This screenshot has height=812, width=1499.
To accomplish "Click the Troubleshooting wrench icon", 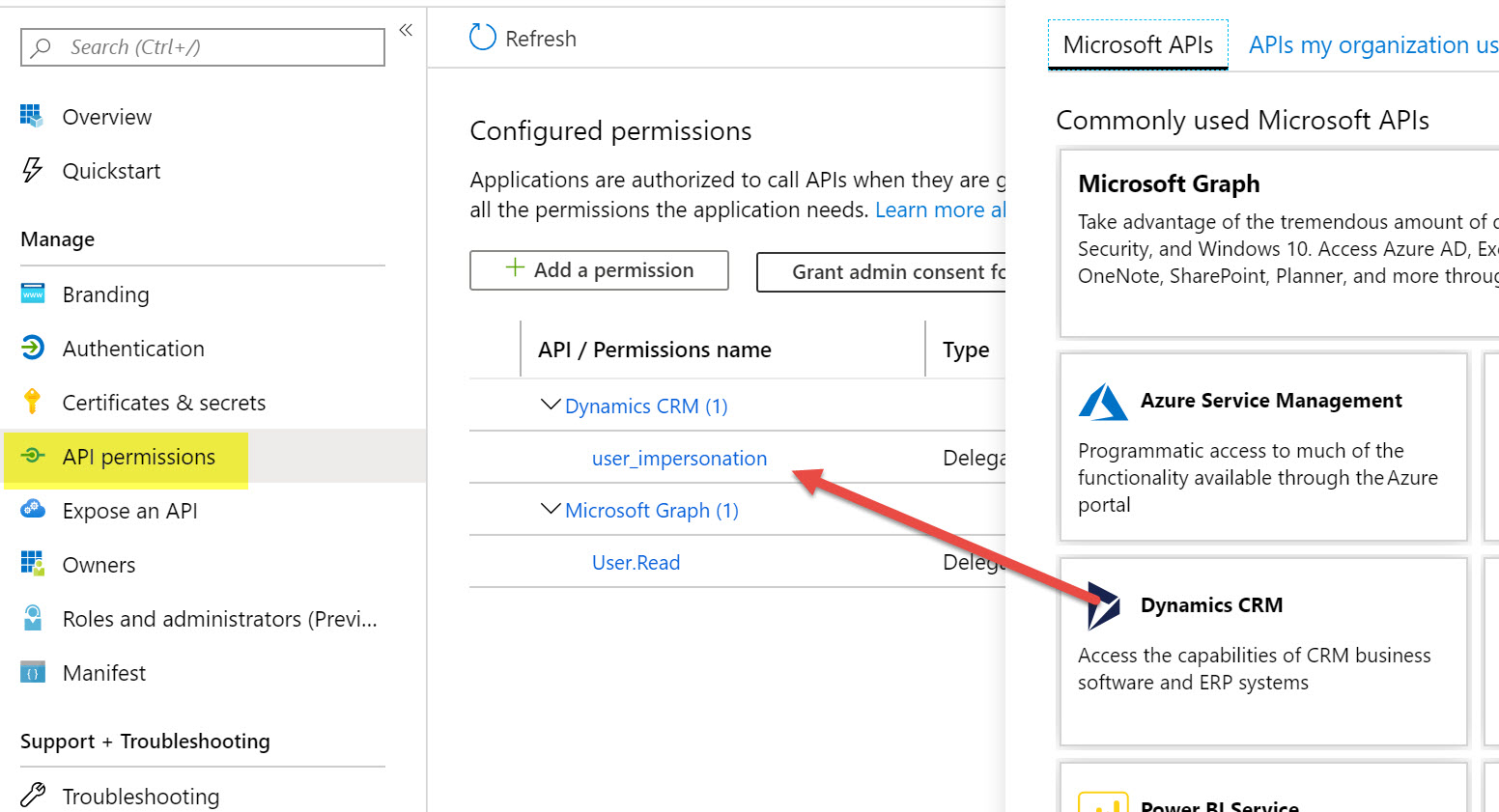I will (x=32, y=796).
